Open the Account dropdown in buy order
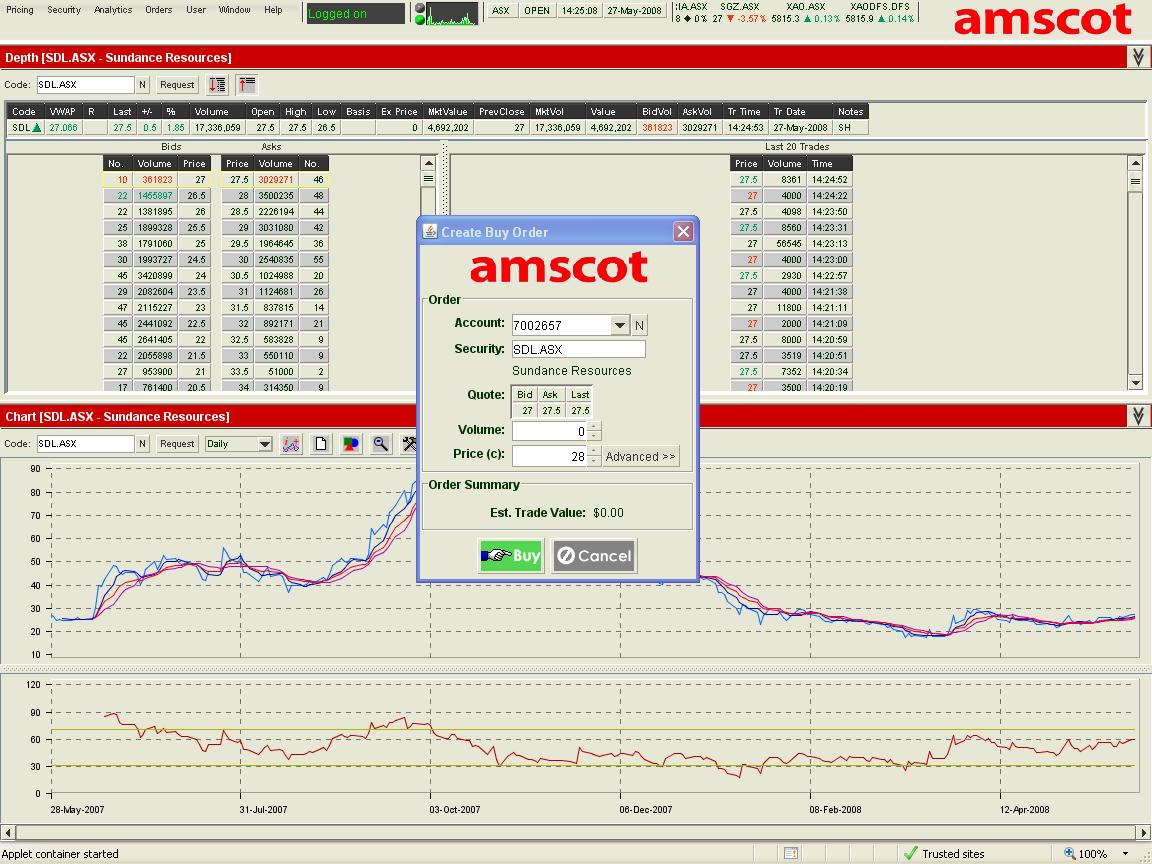This screenshot has width=1152, height=864. [x=620, y=325]
